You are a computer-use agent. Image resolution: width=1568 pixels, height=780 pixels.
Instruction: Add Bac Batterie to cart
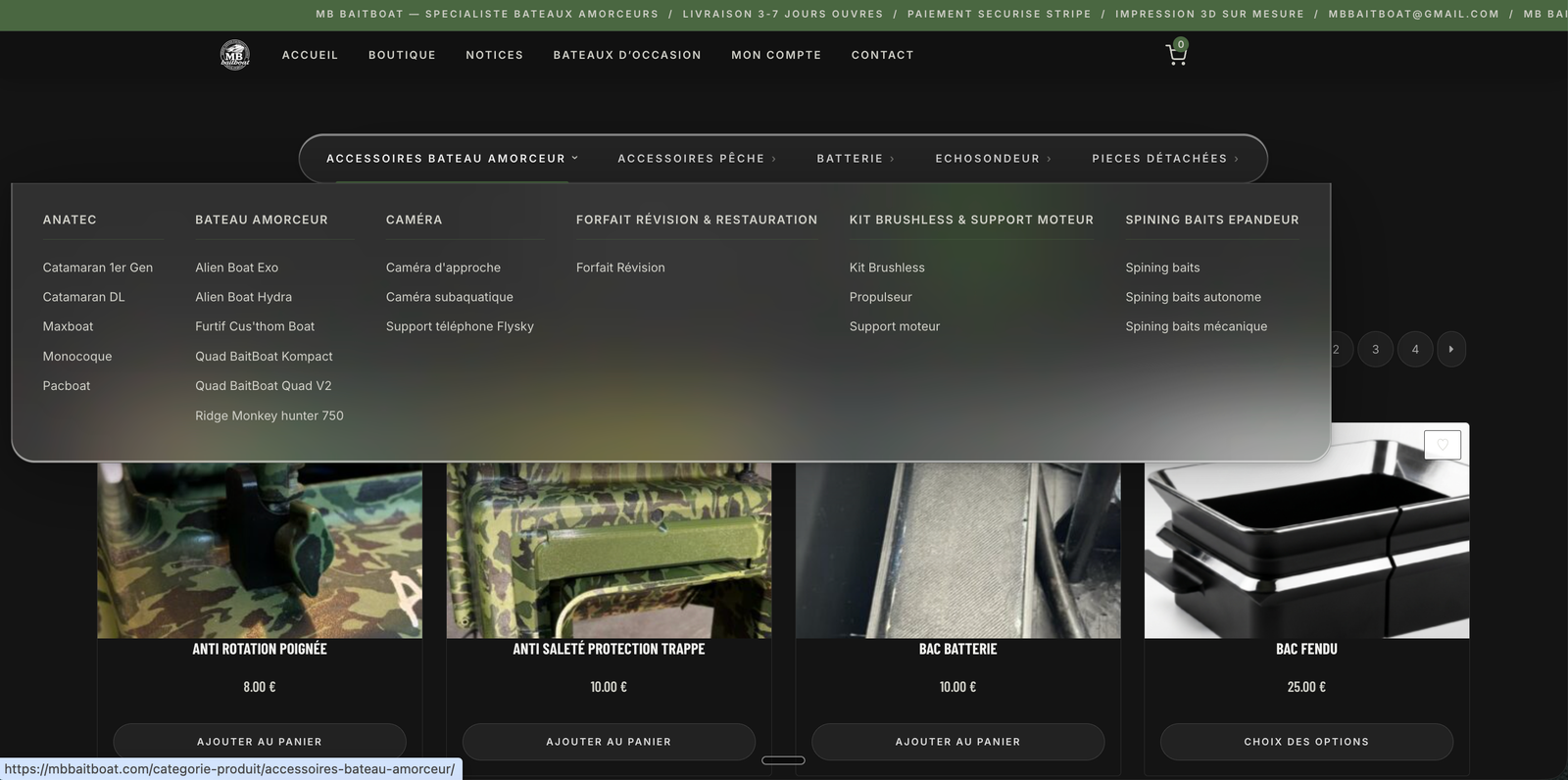(x=957, y=742)
